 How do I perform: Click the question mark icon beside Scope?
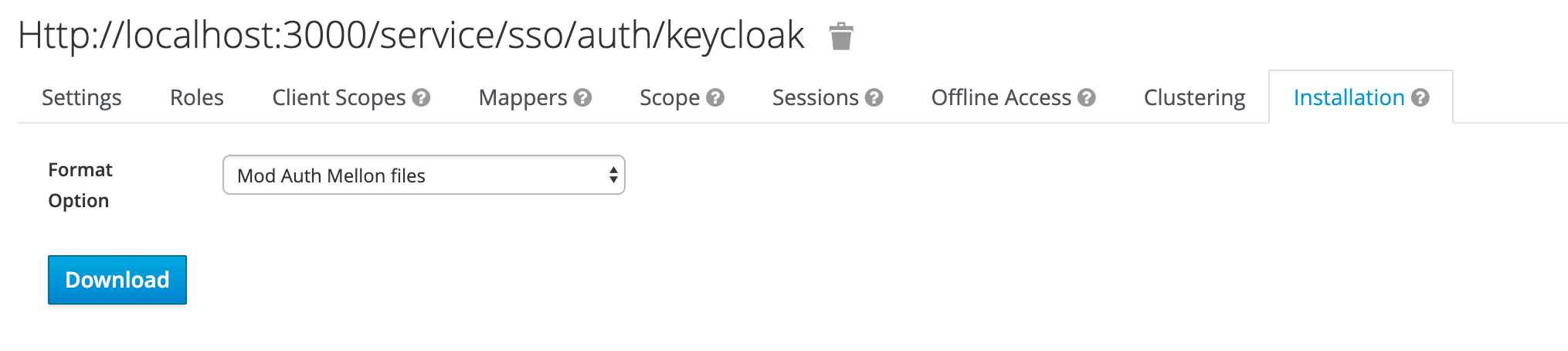tap(715, 97)
